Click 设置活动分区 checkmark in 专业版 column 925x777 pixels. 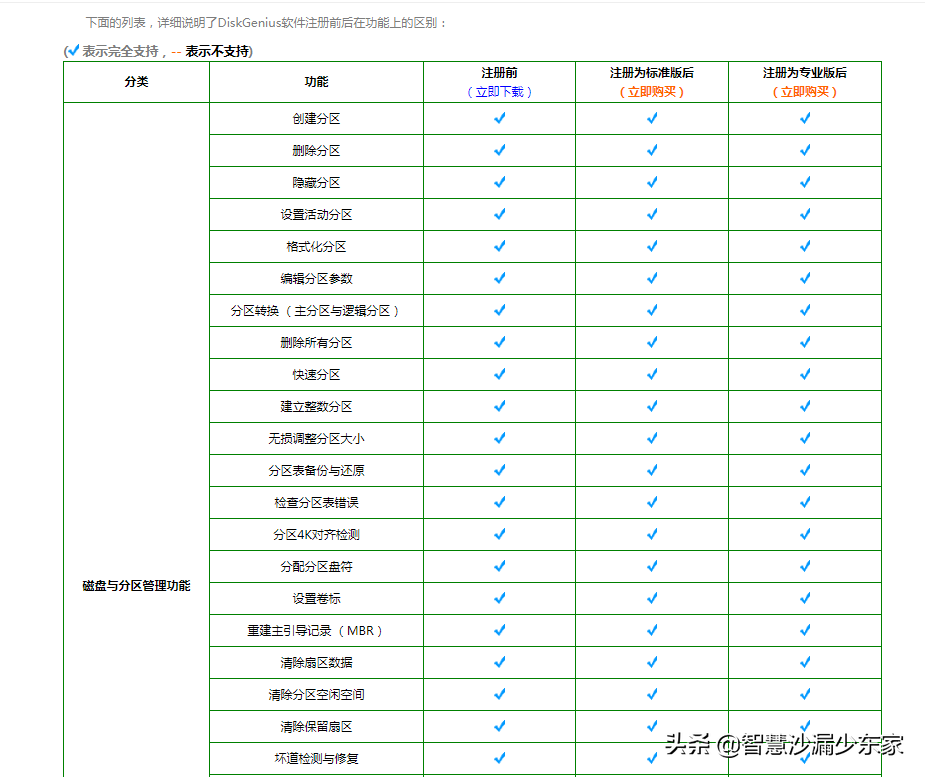tap(805, 214)
